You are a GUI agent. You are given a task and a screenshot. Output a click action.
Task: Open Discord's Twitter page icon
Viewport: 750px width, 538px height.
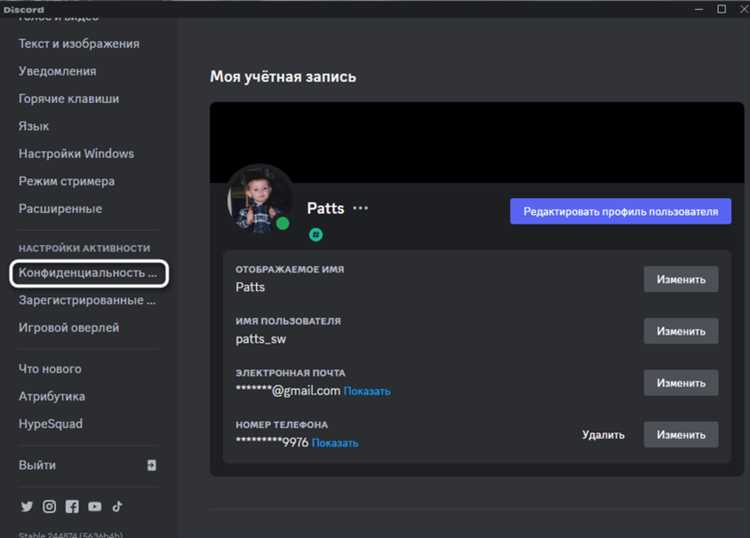(27, 506)
